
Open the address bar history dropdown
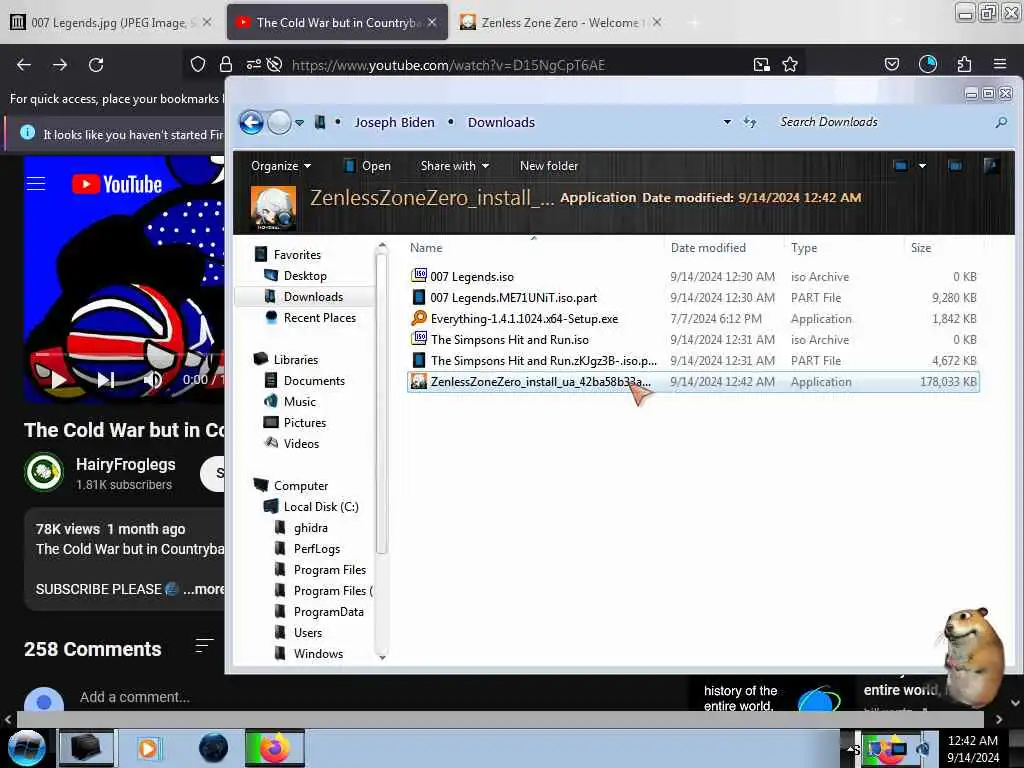click(727, 122)
